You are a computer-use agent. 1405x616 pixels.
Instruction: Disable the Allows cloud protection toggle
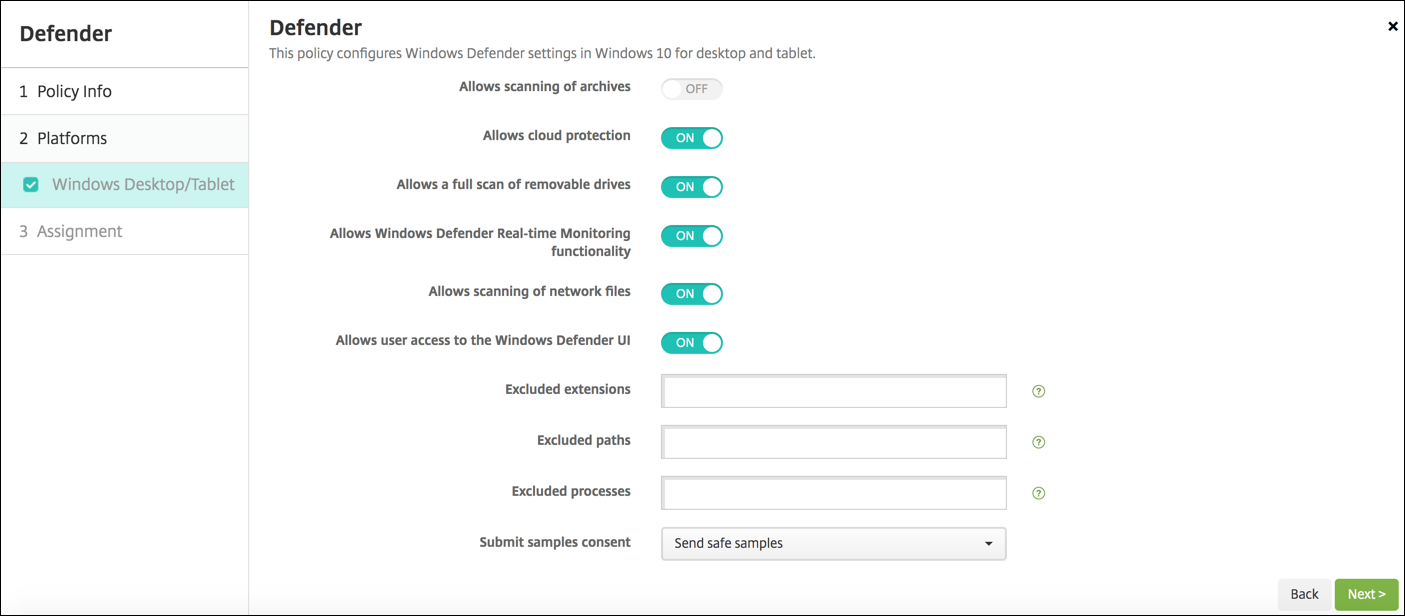point(691,138)
